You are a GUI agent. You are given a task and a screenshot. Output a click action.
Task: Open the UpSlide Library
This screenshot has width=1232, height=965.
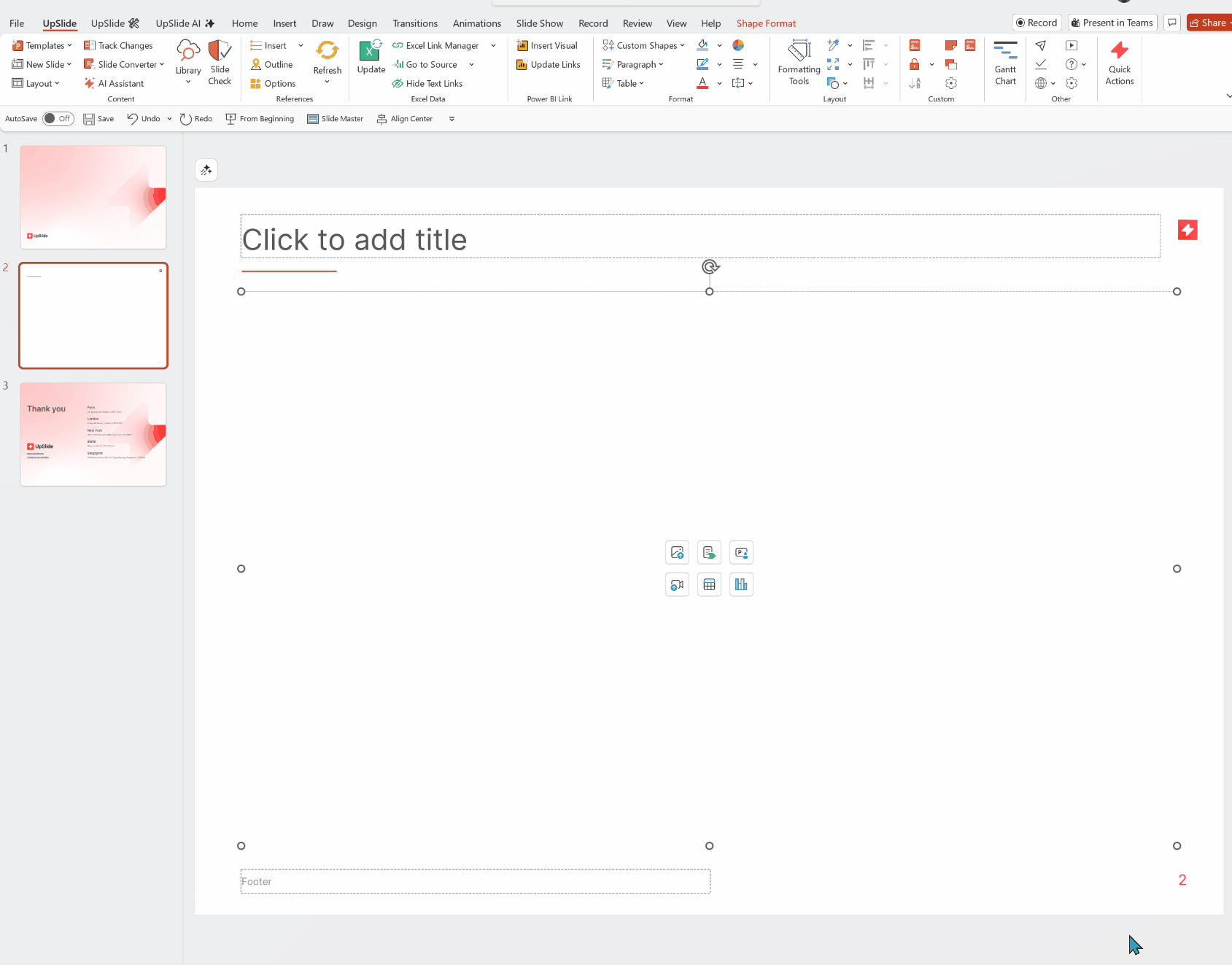(x=188, y=62)
